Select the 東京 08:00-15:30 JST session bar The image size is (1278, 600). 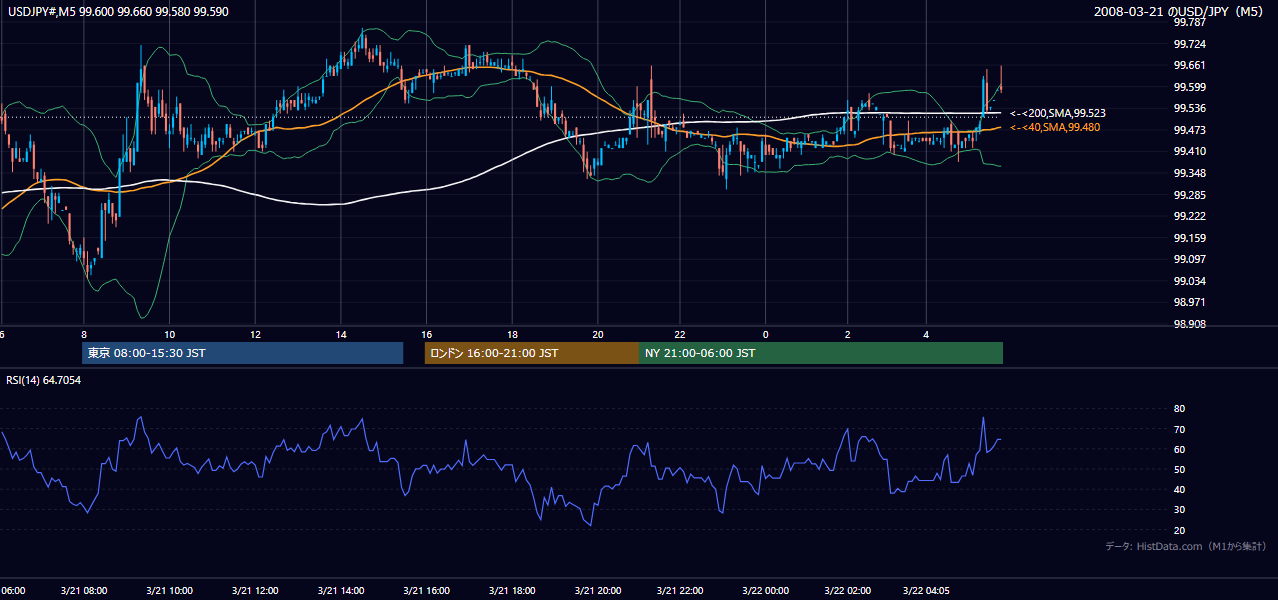[242, 353]
